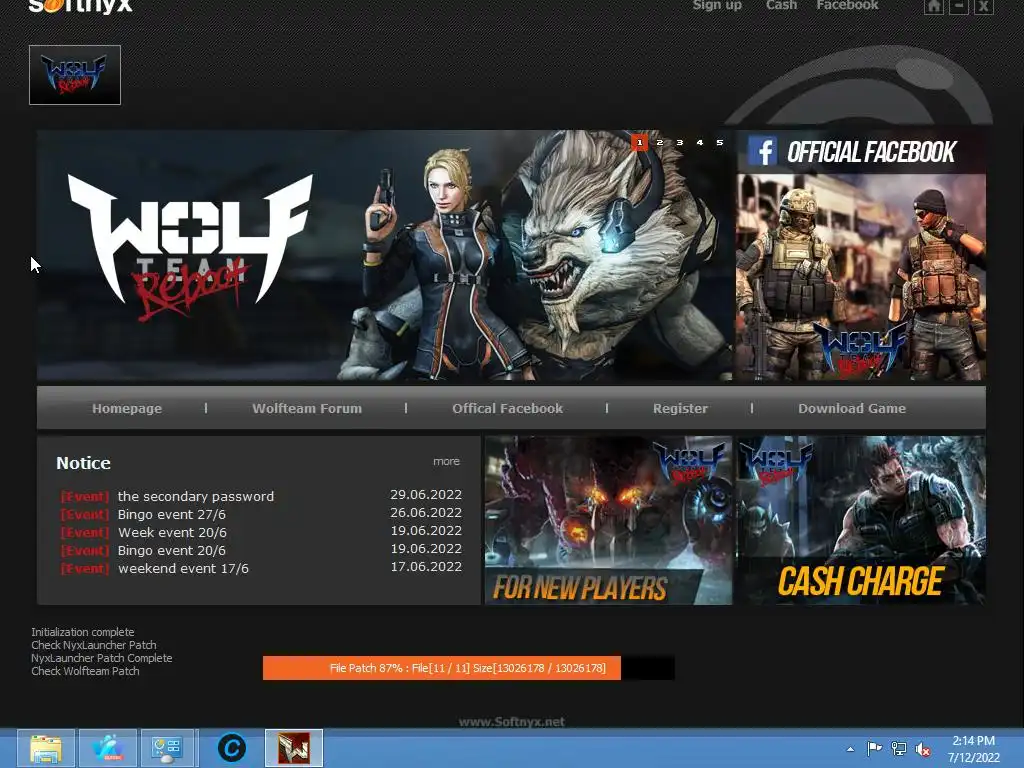Click the muted volume tray icon
The image size is (1024, 768).
[x=923, y=749]
